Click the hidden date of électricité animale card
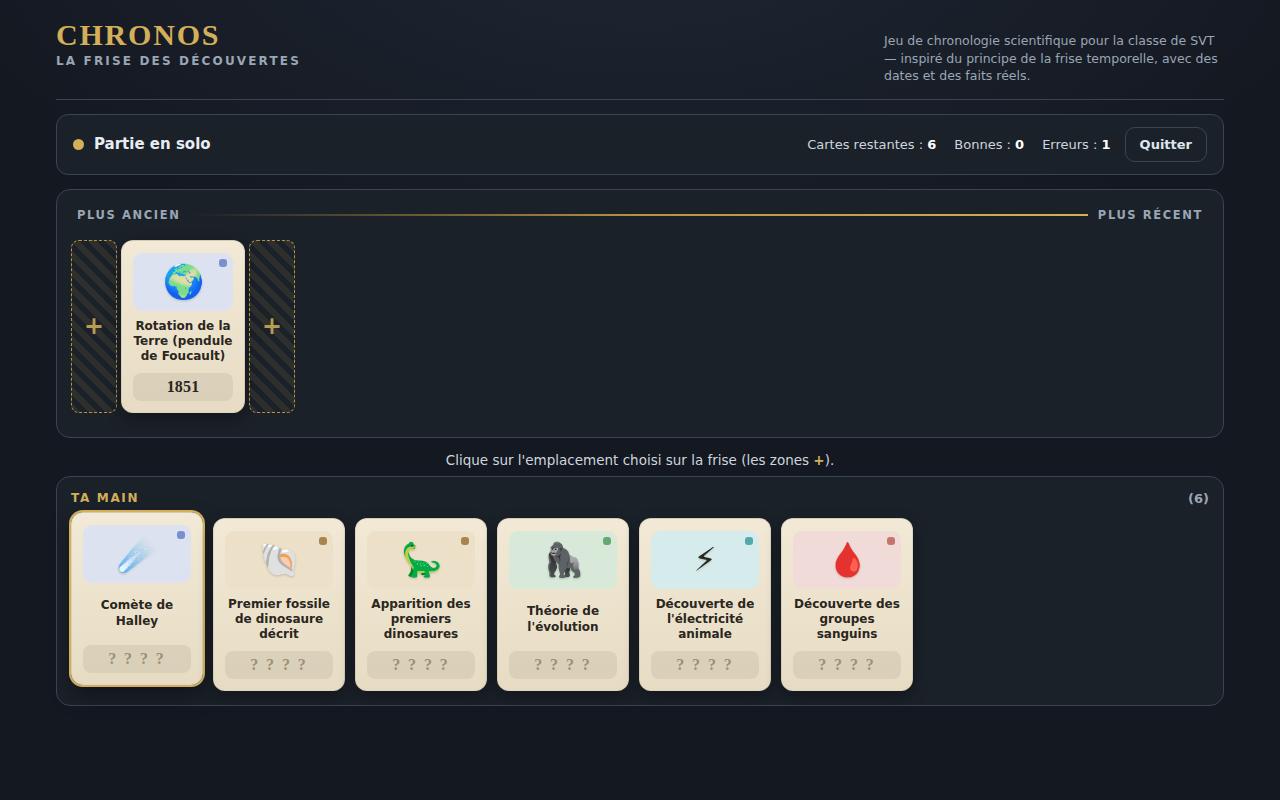Viewport: 1280px width, 800px height. [705, 665]
